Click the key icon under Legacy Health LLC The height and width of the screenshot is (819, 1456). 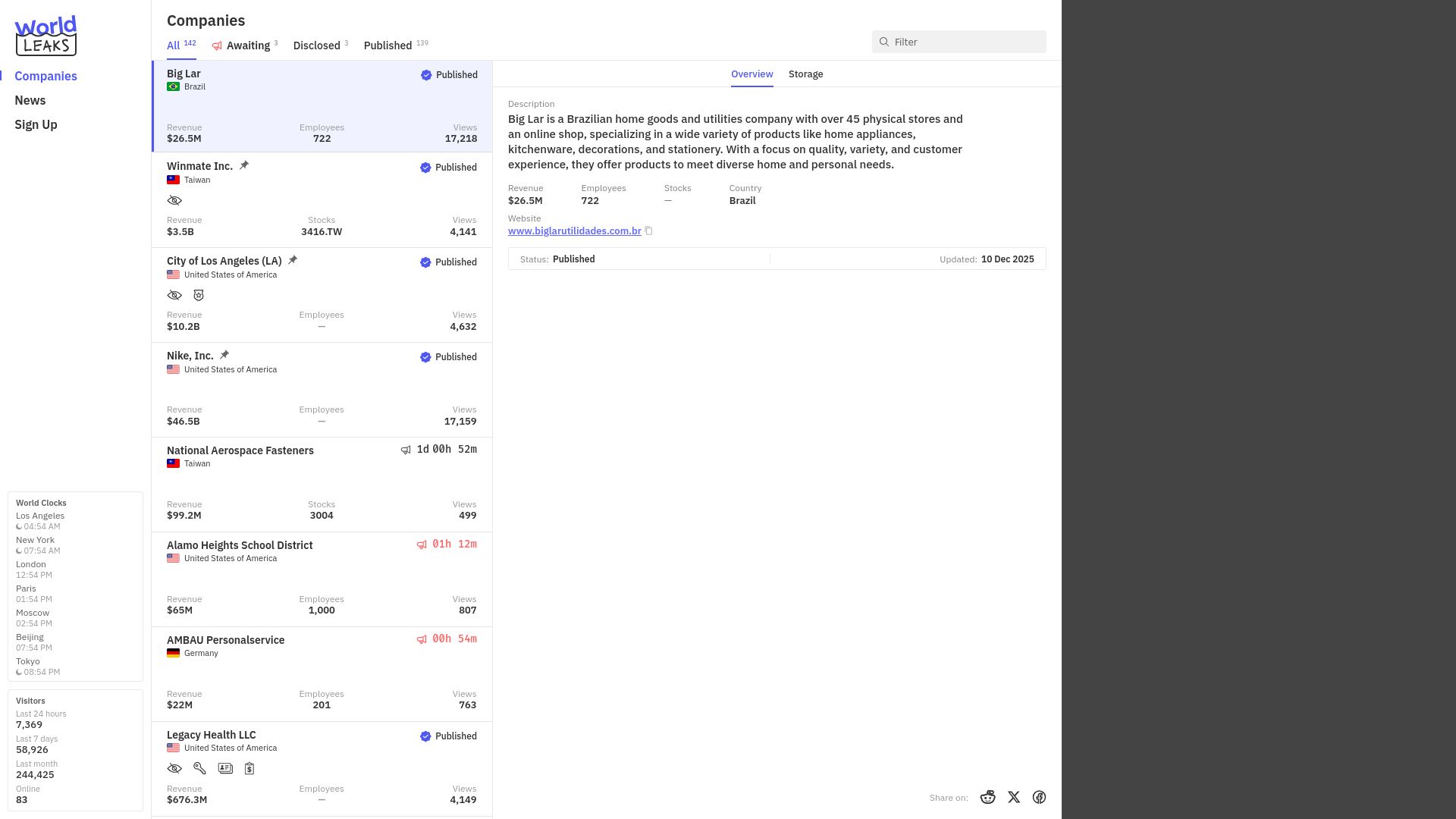[x=199, y=768]
